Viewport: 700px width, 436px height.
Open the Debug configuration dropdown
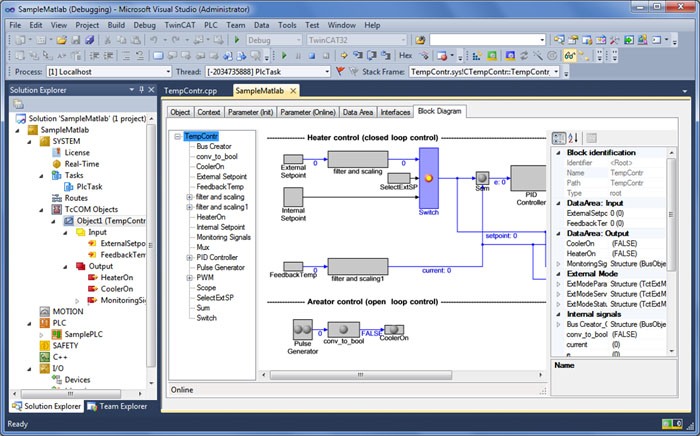tap(299, 40)
